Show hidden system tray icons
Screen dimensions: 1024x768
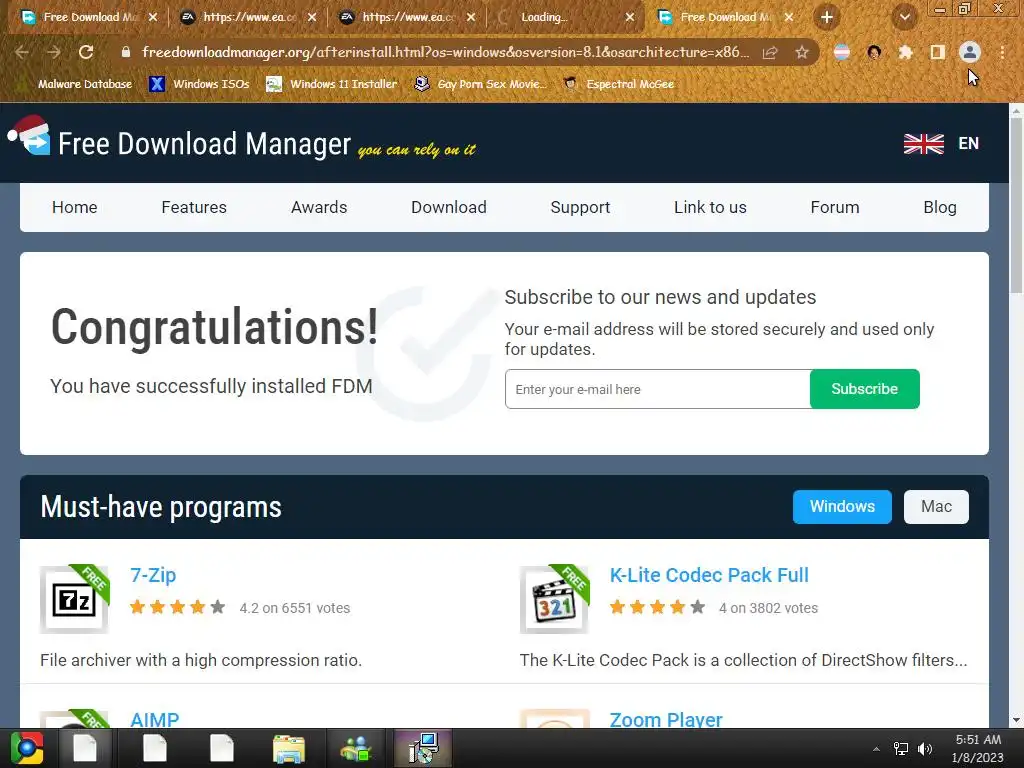point(876,749)
